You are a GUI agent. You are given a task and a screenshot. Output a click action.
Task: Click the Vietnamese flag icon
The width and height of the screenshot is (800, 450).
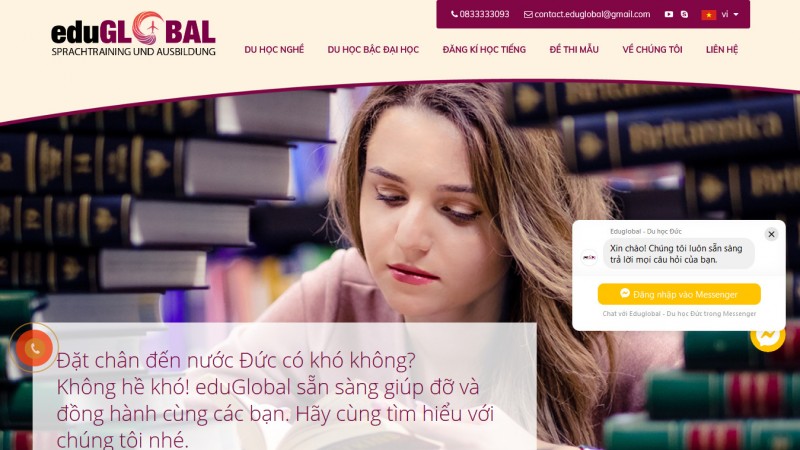709,15
